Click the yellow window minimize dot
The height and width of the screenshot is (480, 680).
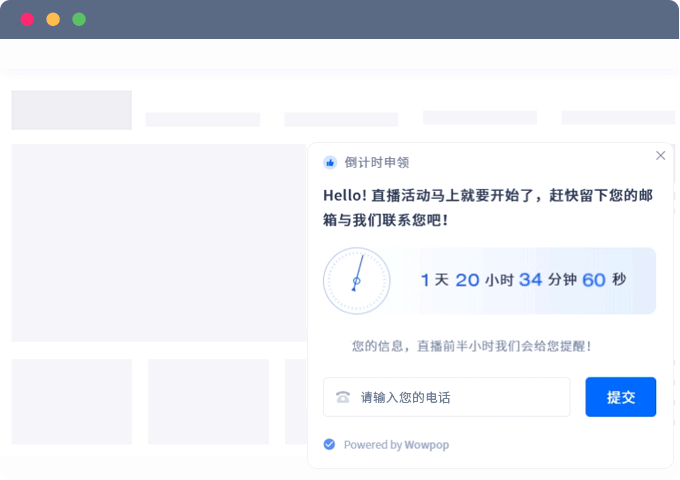[x=53, y=20]
